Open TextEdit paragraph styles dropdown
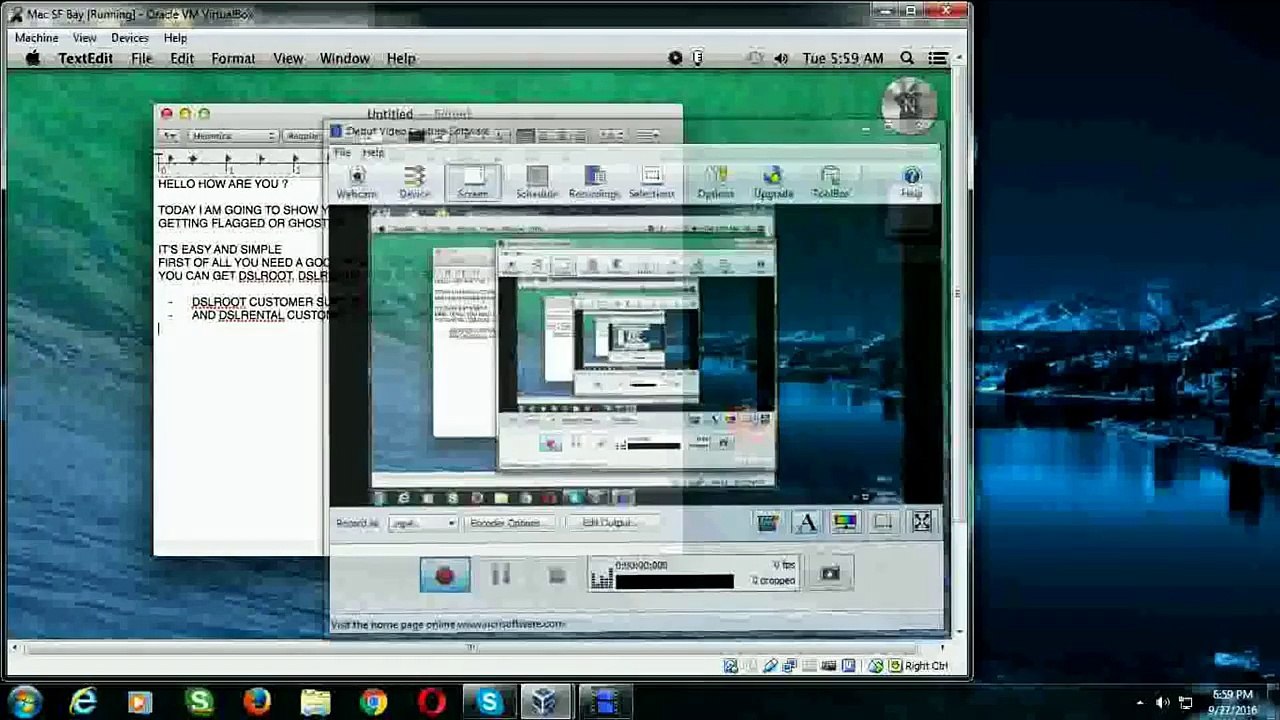Screen dimensions: 1280x720 point(168,136)
